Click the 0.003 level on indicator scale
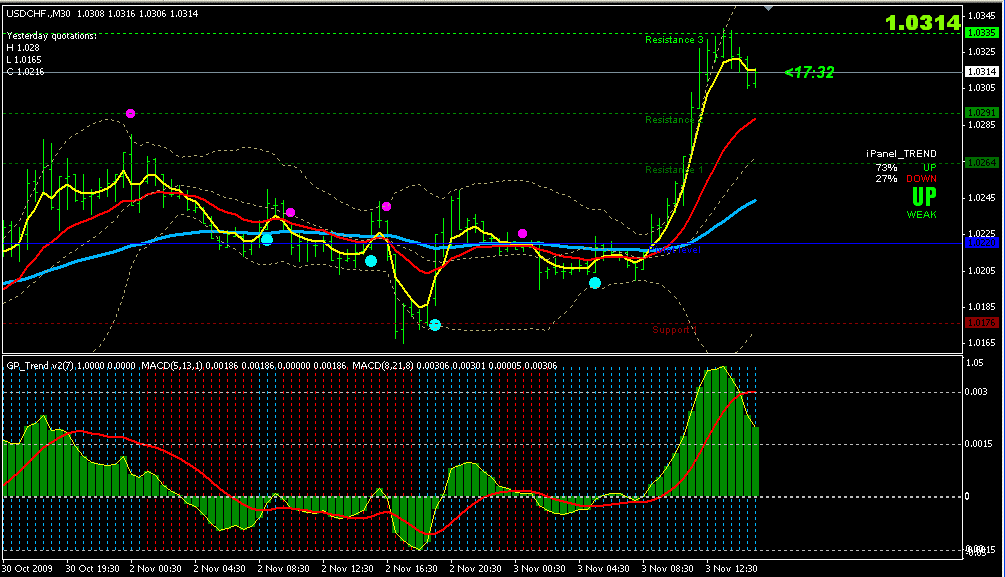This screenshot has height=577, width=1005. [x=976, y=392]
